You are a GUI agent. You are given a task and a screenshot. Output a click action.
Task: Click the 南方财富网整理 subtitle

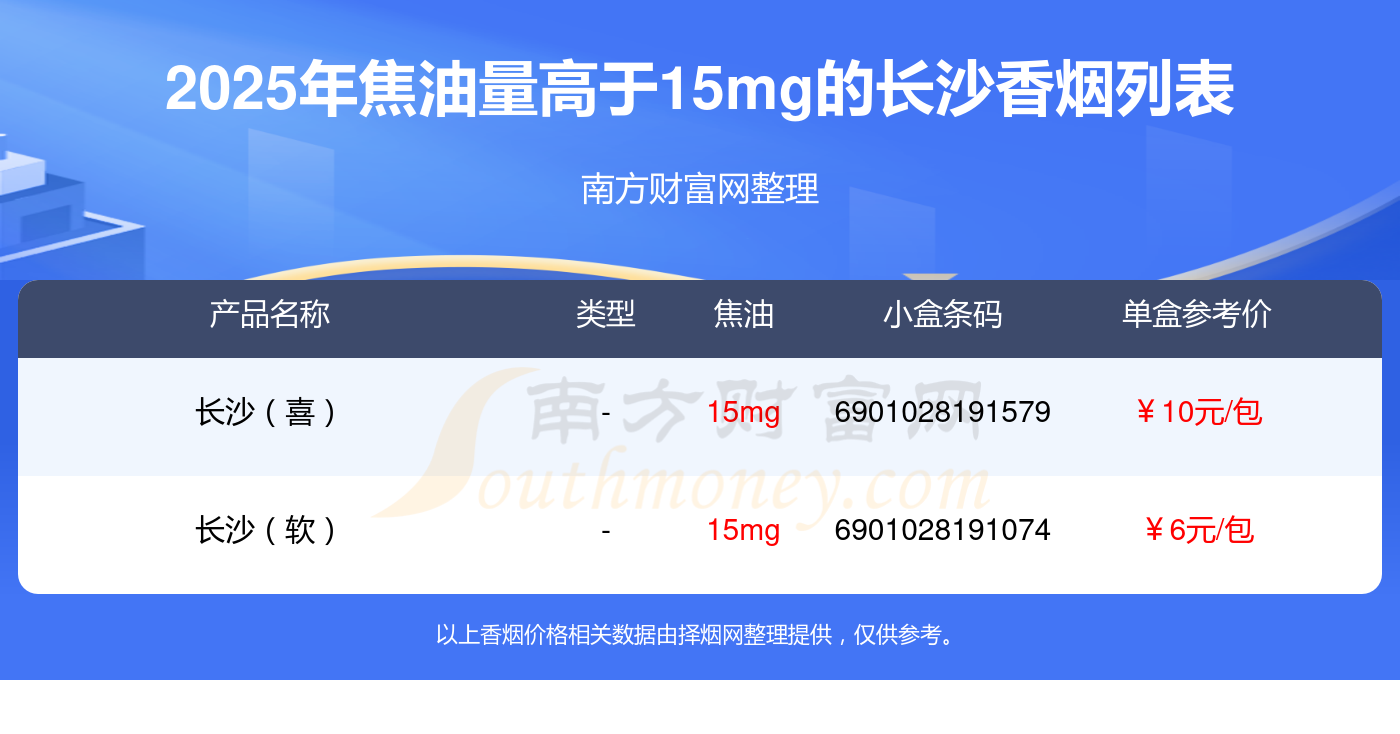(x=700, y=188)
